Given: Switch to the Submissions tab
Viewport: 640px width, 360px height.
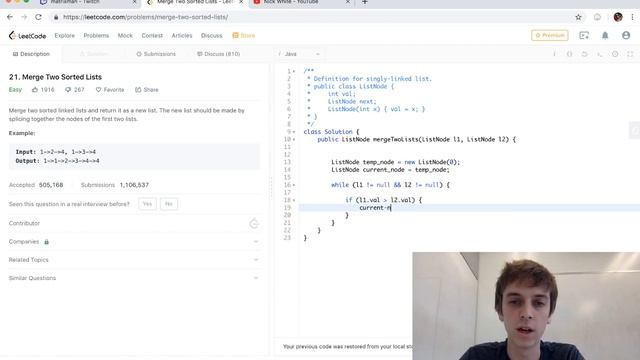Looking at the screenshot, I should coord(156,54).
